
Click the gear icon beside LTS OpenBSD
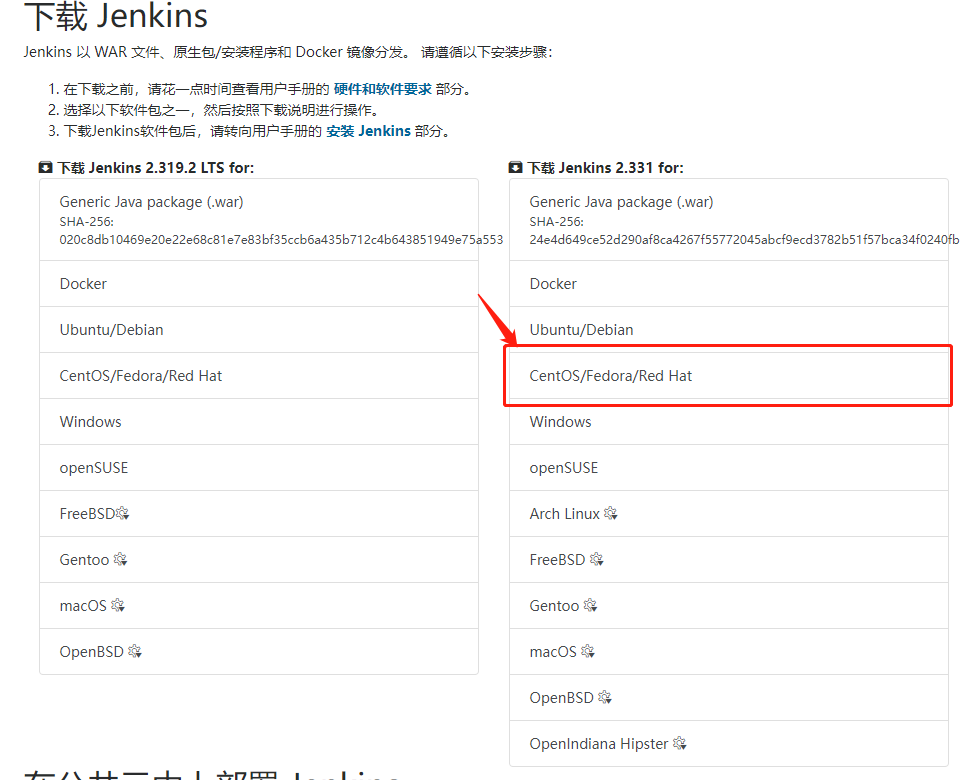(x=135, y=651)
